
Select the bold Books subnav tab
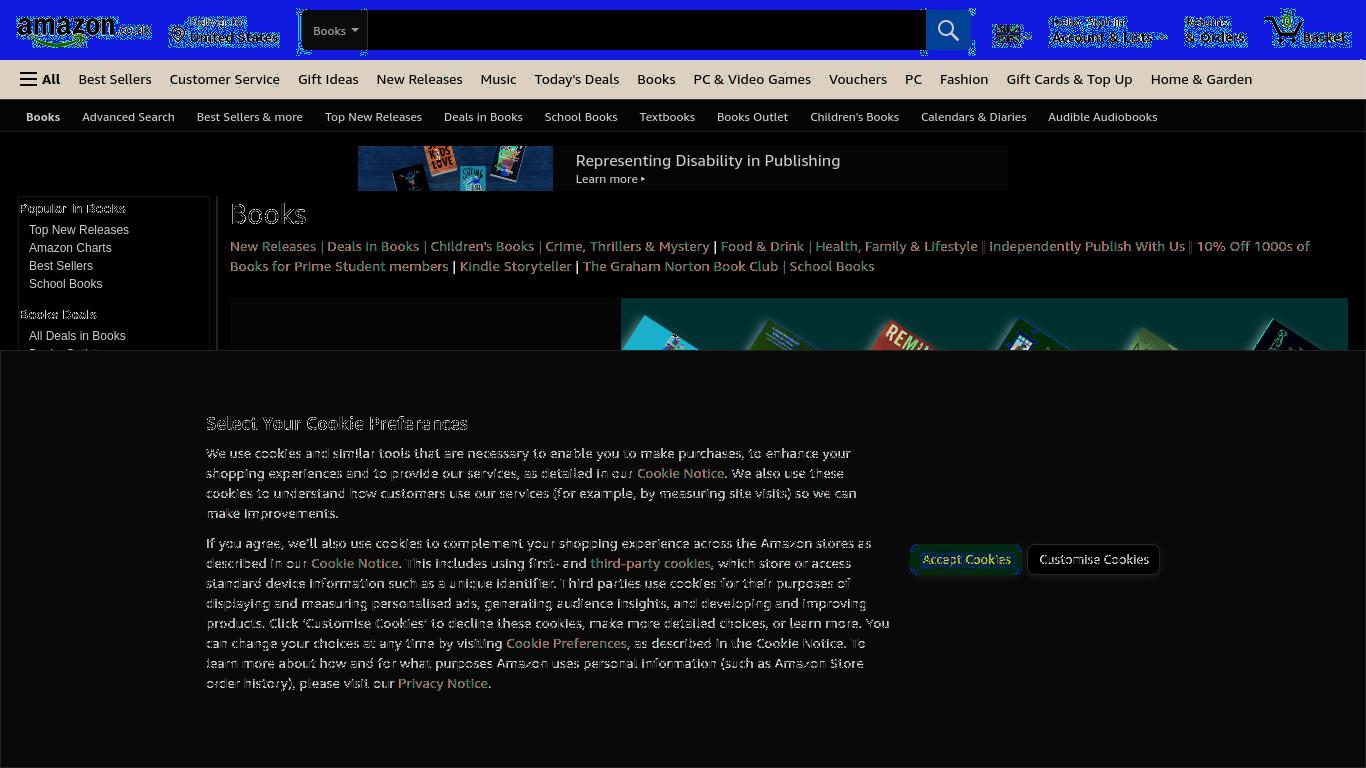(43, 117)
